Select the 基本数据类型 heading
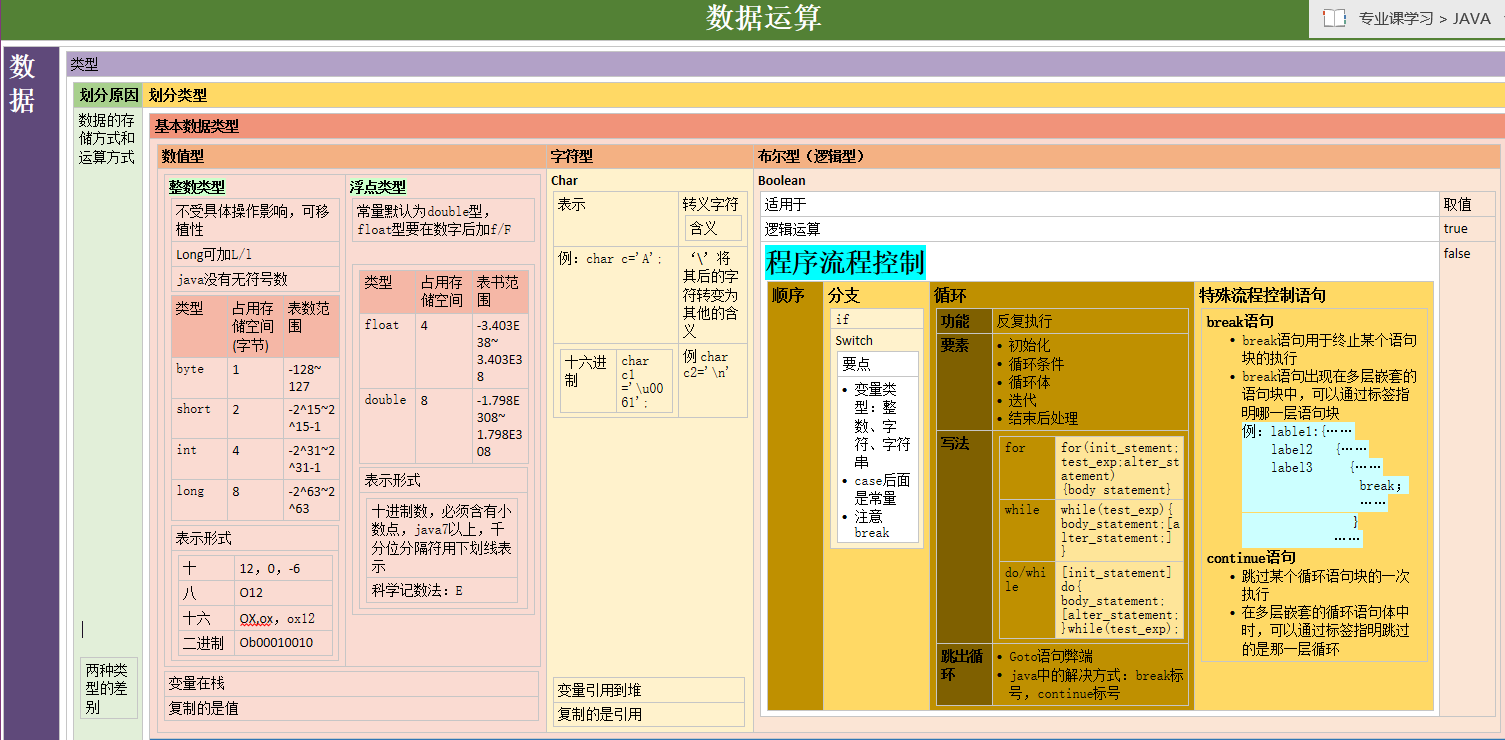The width and height of the screenshot is (1505, 740). [x=197, y=126]
